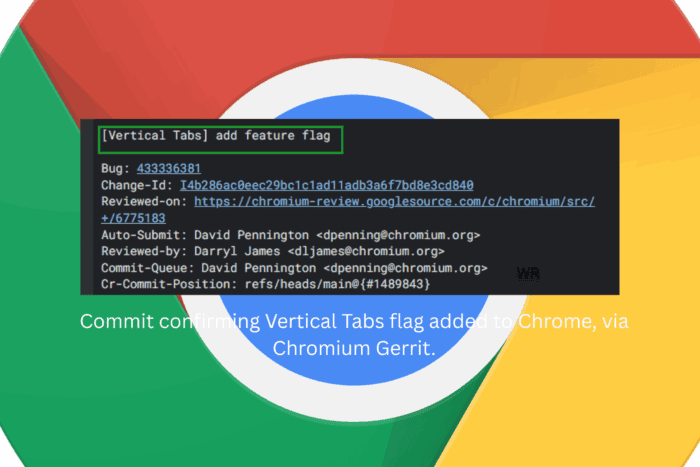Click the Auto-Submit David Pennington line
This screenshot has width=700, height=467.
click(291, 235)
